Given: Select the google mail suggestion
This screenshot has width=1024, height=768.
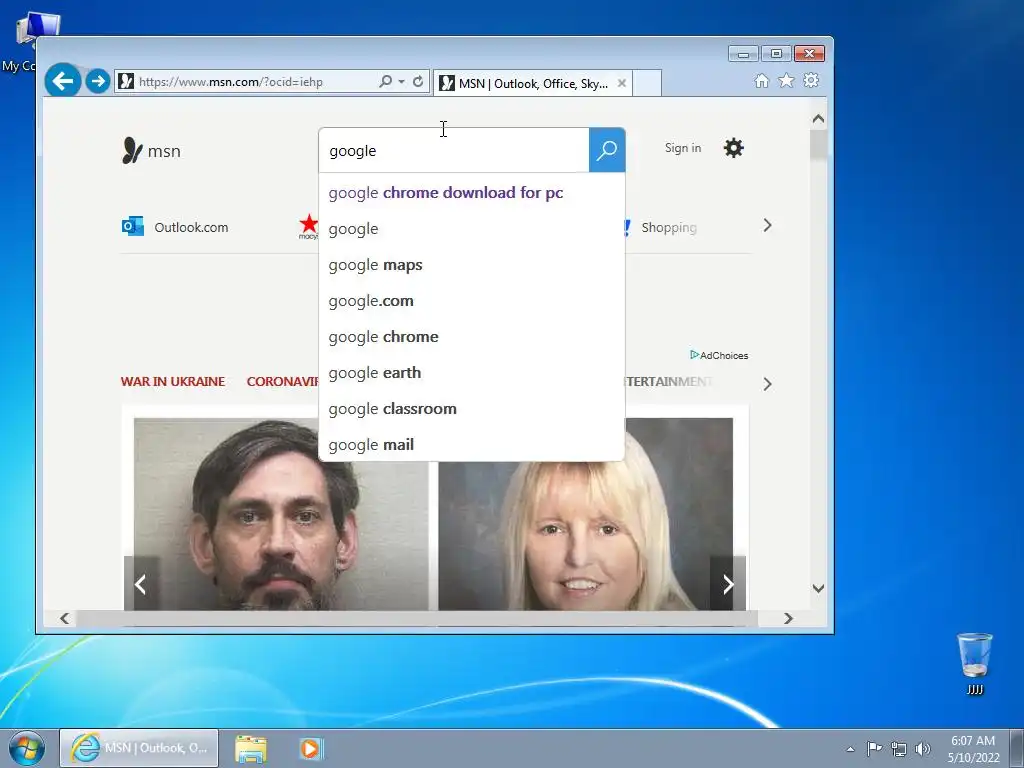Looking at the screenshot, I should [x=472, y=444].
